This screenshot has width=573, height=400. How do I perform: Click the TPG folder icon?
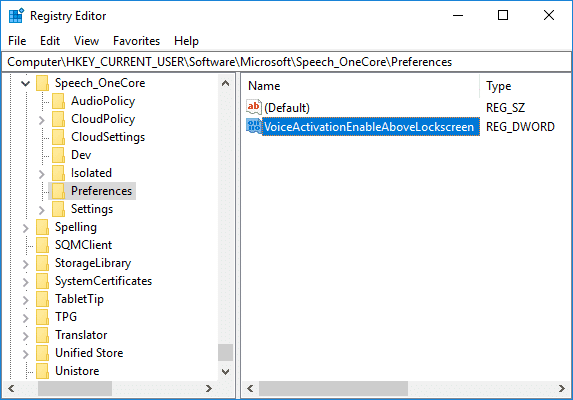(x=42, y=317)
